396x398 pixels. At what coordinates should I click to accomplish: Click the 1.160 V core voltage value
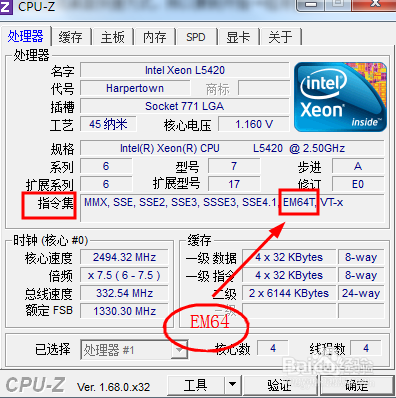[x=254, y=124]
